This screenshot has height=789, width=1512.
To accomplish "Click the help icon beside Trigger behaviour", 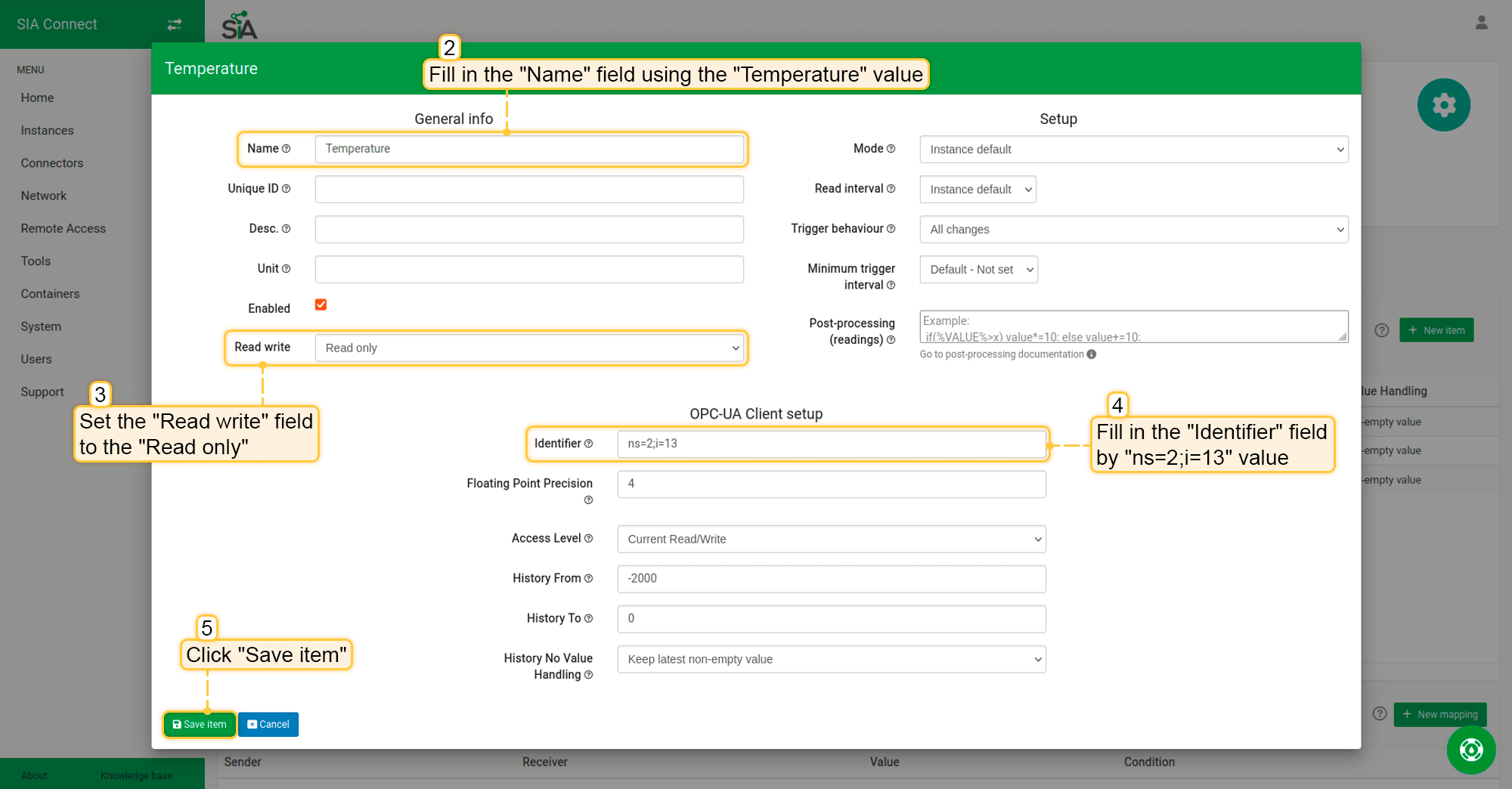I will 891,229.
